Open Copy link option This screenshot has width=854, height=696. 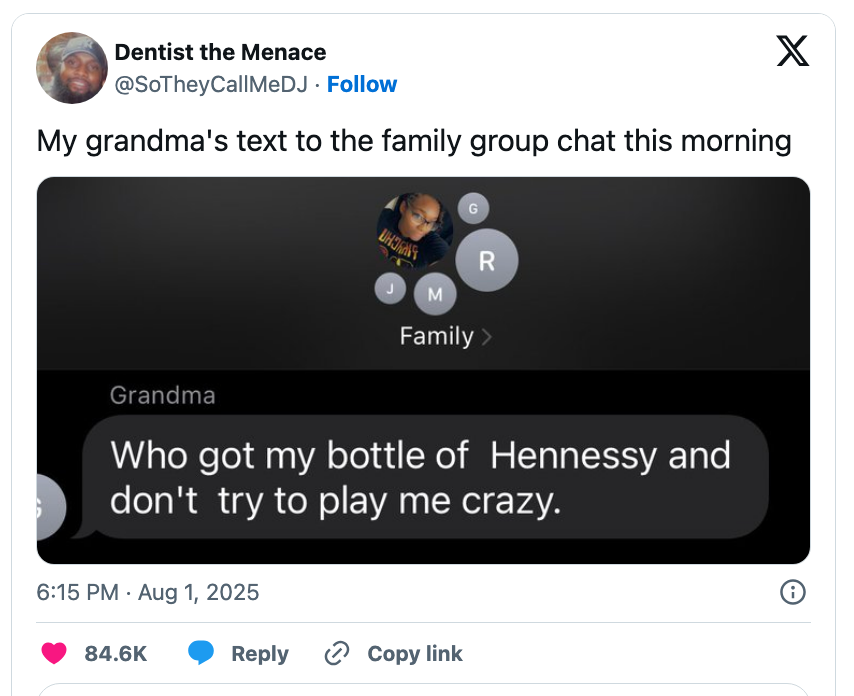coord(413,653)
